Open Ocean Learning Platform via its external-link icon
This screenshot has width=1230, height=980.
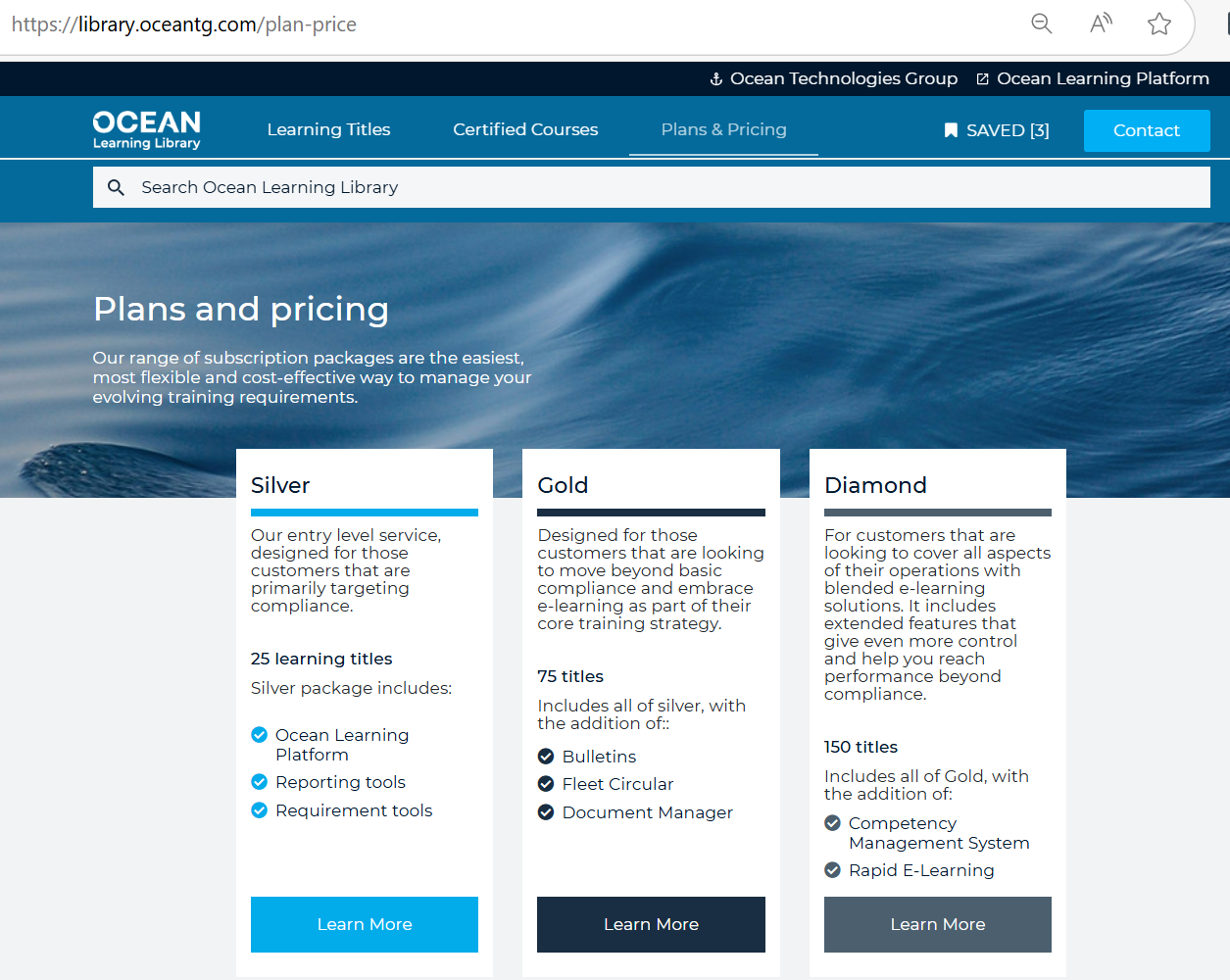coord(981,78)
